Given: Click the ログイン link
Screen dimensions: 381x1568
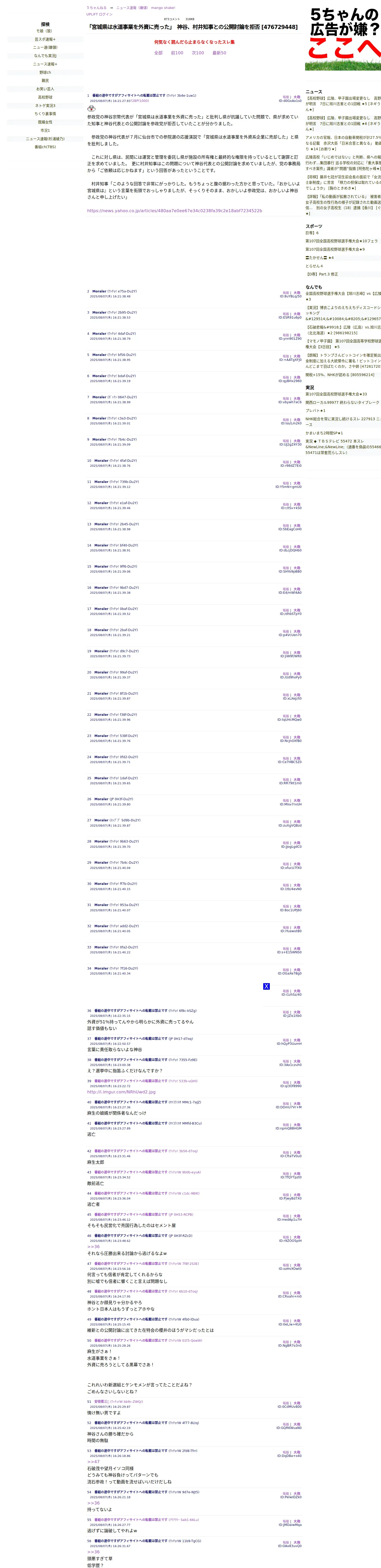Looking at the screenshot, I should coord(105,14).
